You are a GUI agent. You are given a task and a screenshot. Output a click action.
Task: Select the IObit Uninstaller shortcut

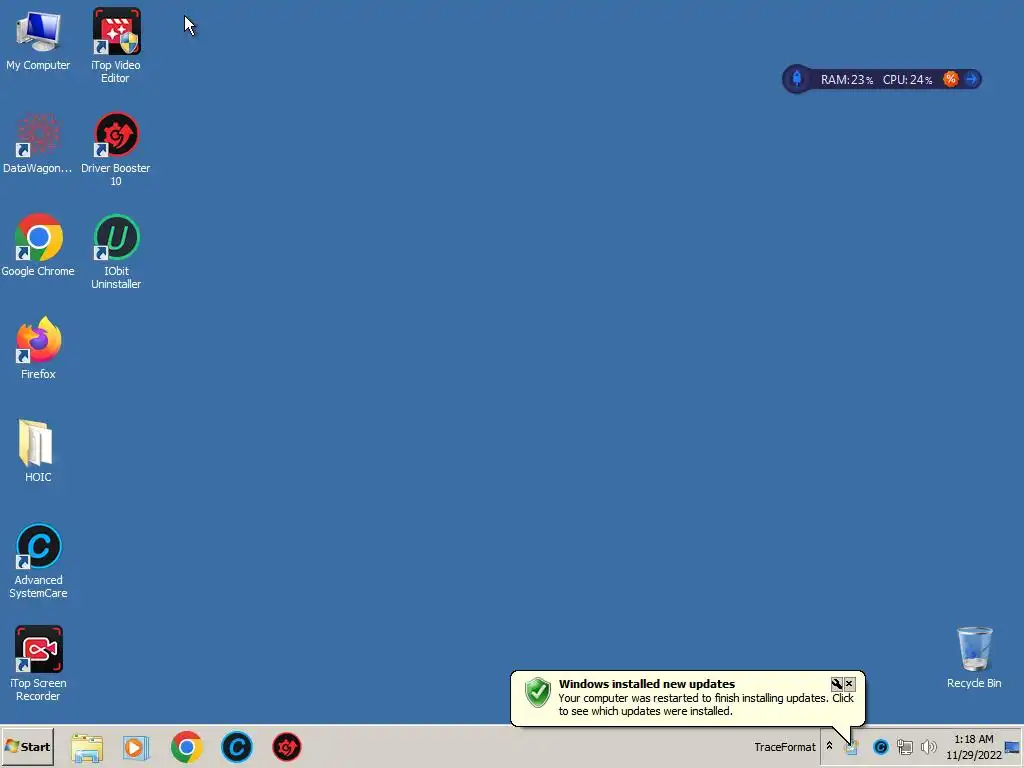coord(116,252)
